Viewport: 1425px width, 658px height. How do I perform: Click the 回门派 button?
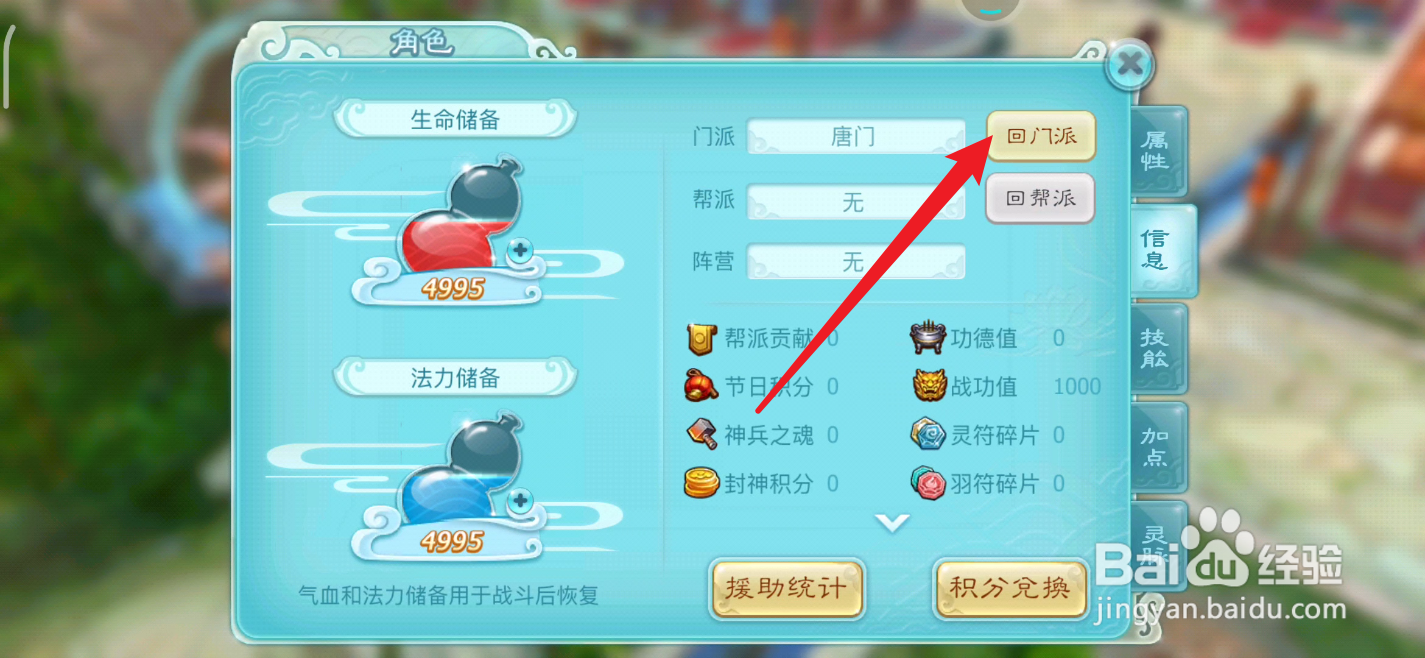point(1041,136)
